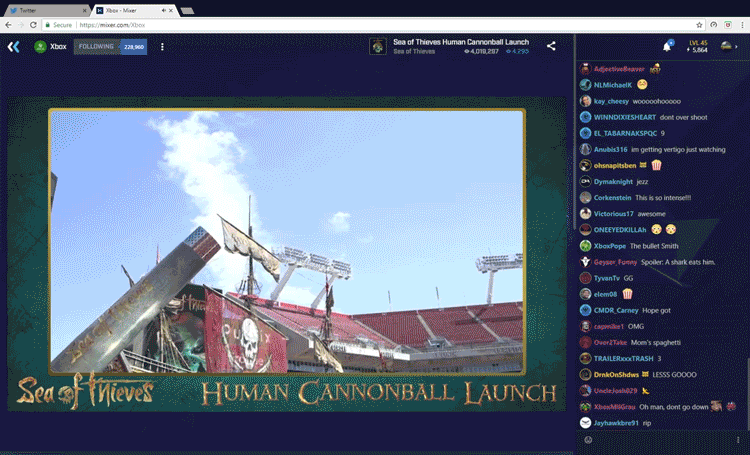Click the Mixer double-chevron logo at top left
The image size is (750, 455).
(x=13, y=46)
